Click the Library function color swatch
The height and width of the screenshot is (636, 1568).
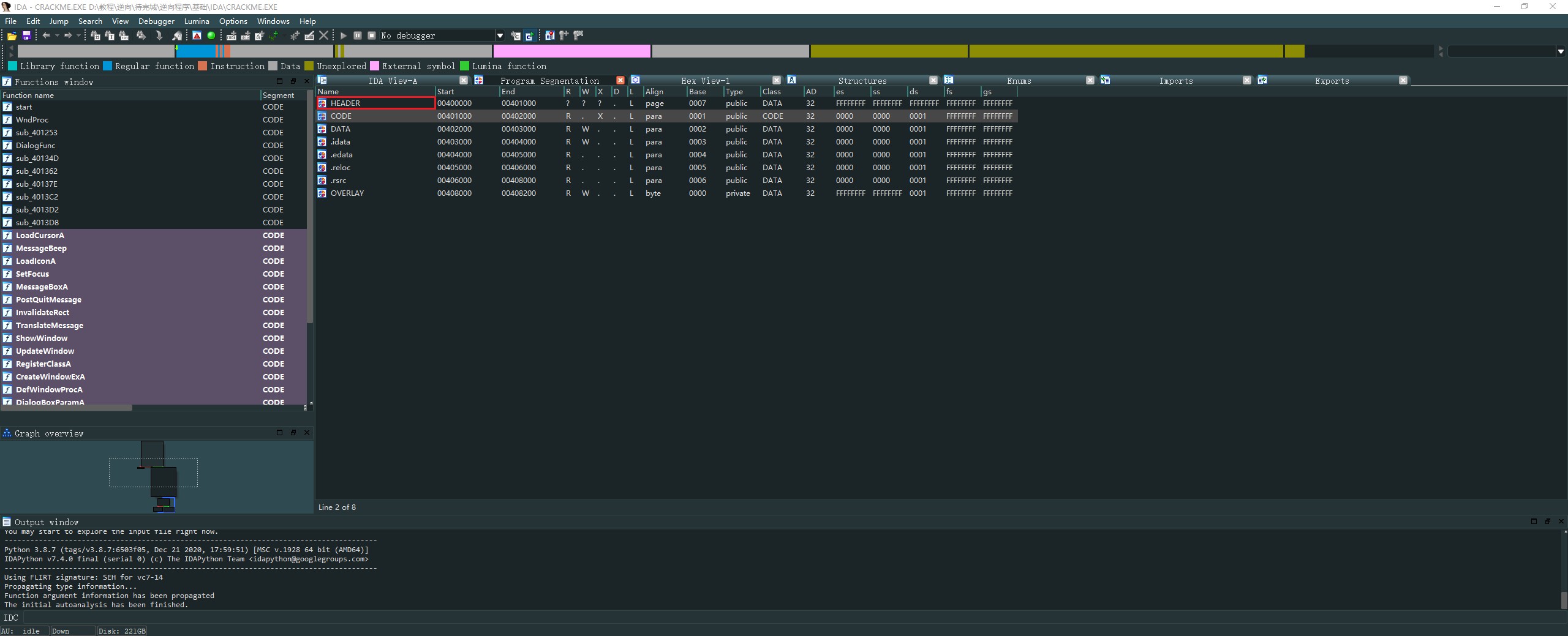12,66
